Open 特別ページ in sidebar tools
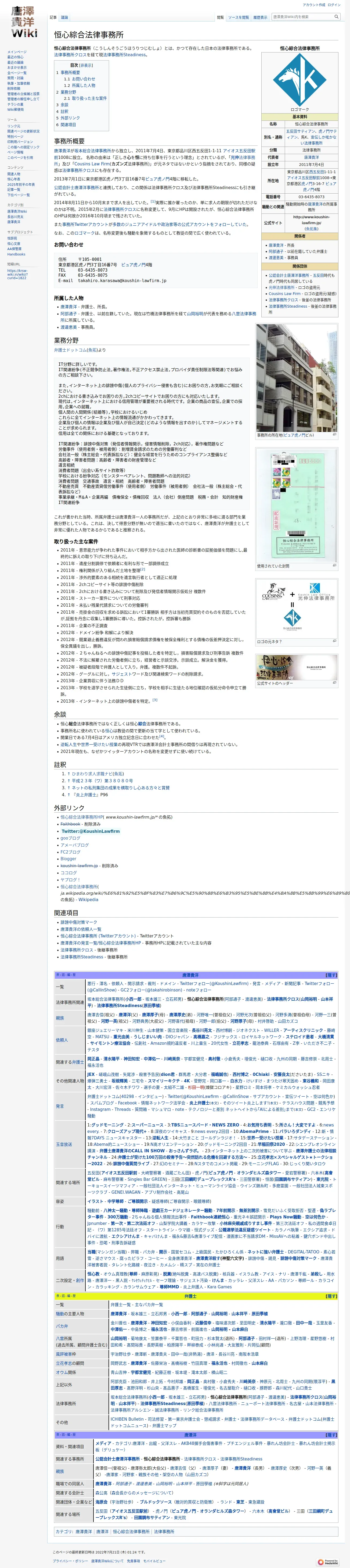 pyautogui.click(x=15, y=136)
